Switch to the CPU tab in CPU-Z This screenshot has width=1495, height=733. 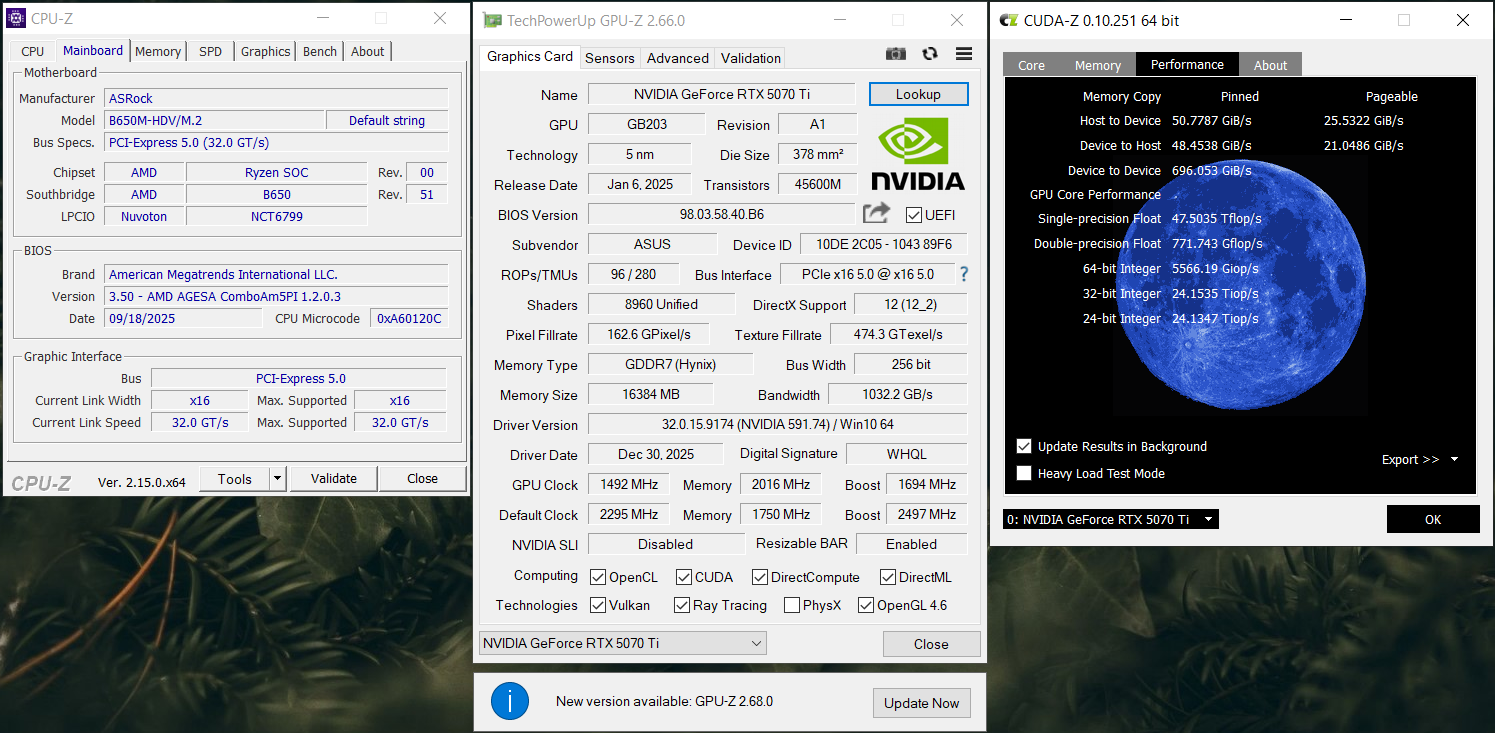click(33, 51)
